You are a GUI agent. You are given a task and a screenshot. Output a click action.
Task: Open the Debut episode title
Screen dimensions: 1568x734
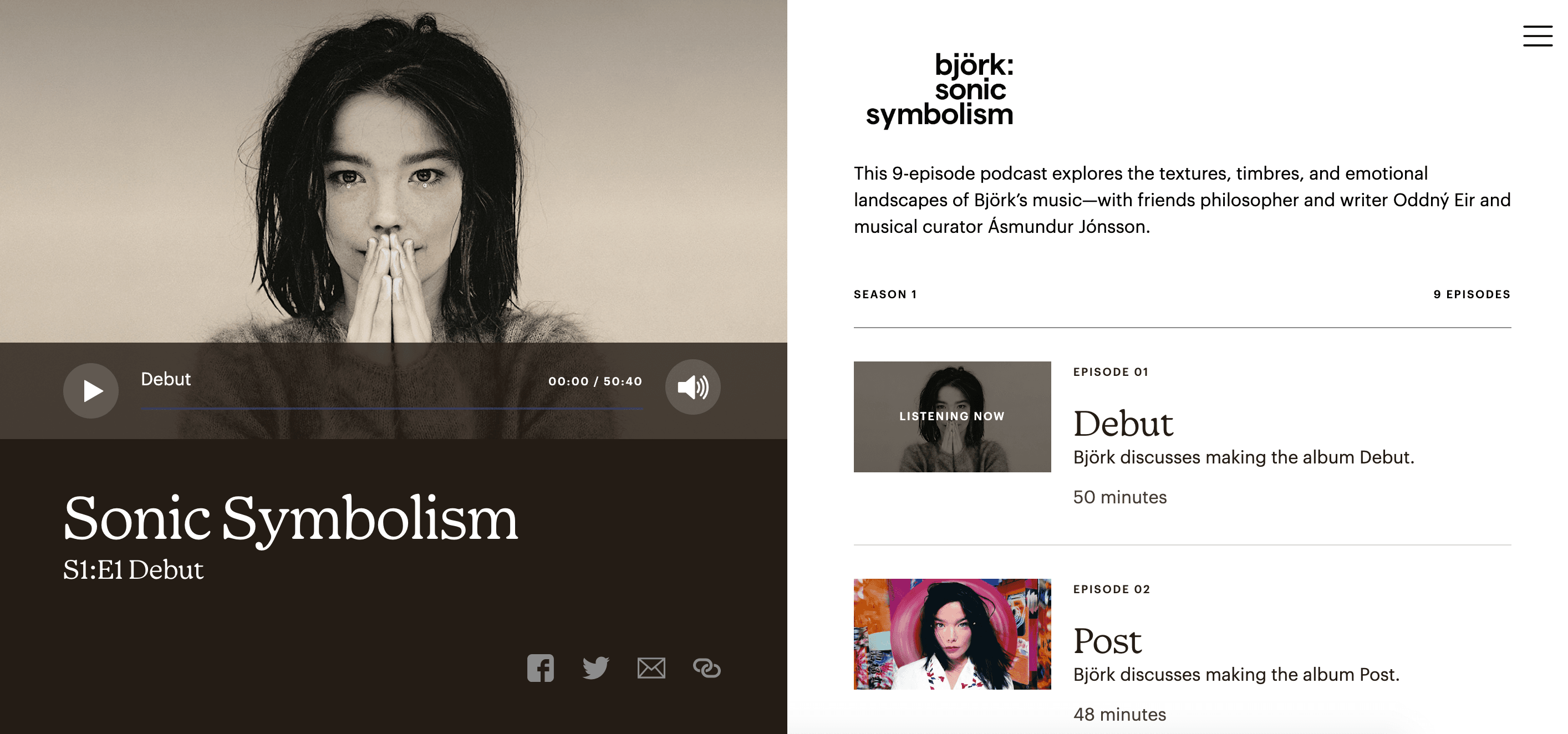[x=1123, y=423]
